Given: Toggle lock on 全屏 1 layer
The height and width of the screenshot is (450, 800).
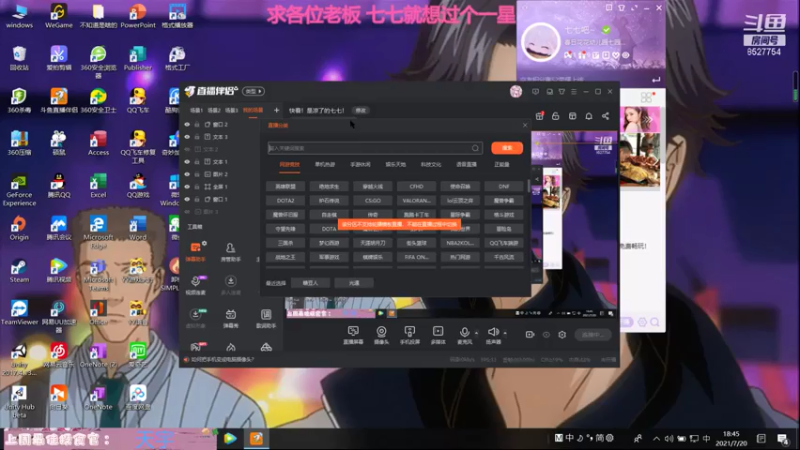Looking at the screenshot, I should click(197, 187).
